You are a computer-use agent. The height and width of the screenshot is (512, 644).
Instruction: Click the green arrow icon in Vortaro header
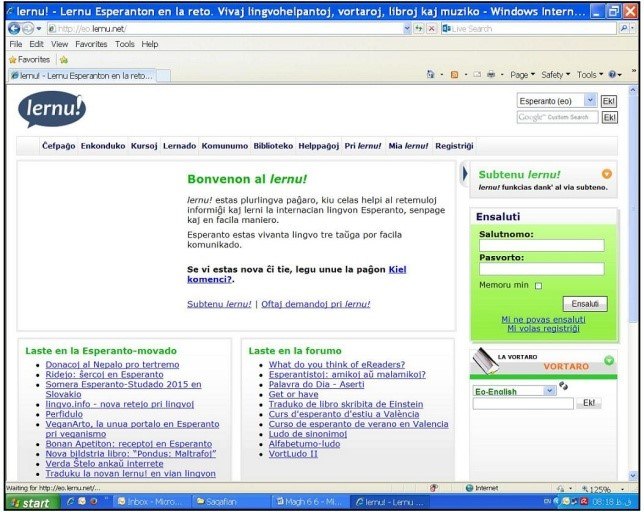pyautogui.click(x=609, y=360)
